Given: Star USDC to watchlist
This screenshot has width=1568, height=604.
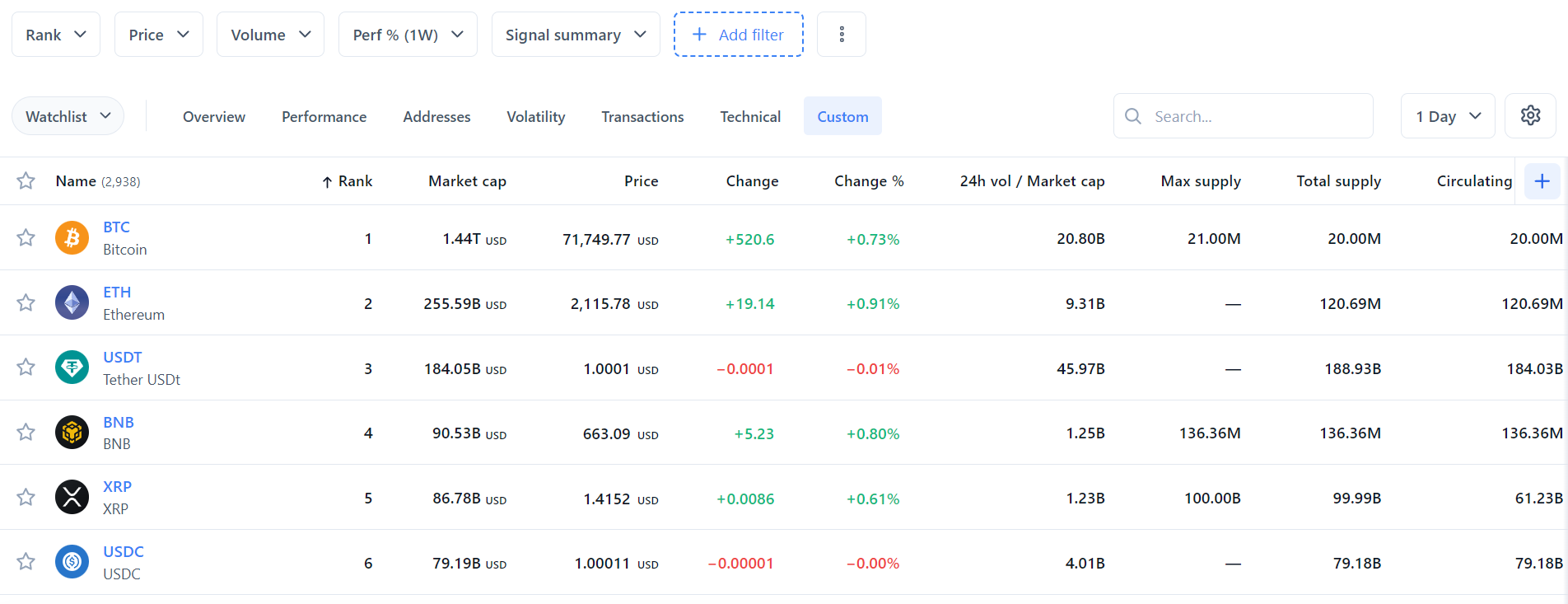Looking at the screenshot, I should (x=26, y=562).
